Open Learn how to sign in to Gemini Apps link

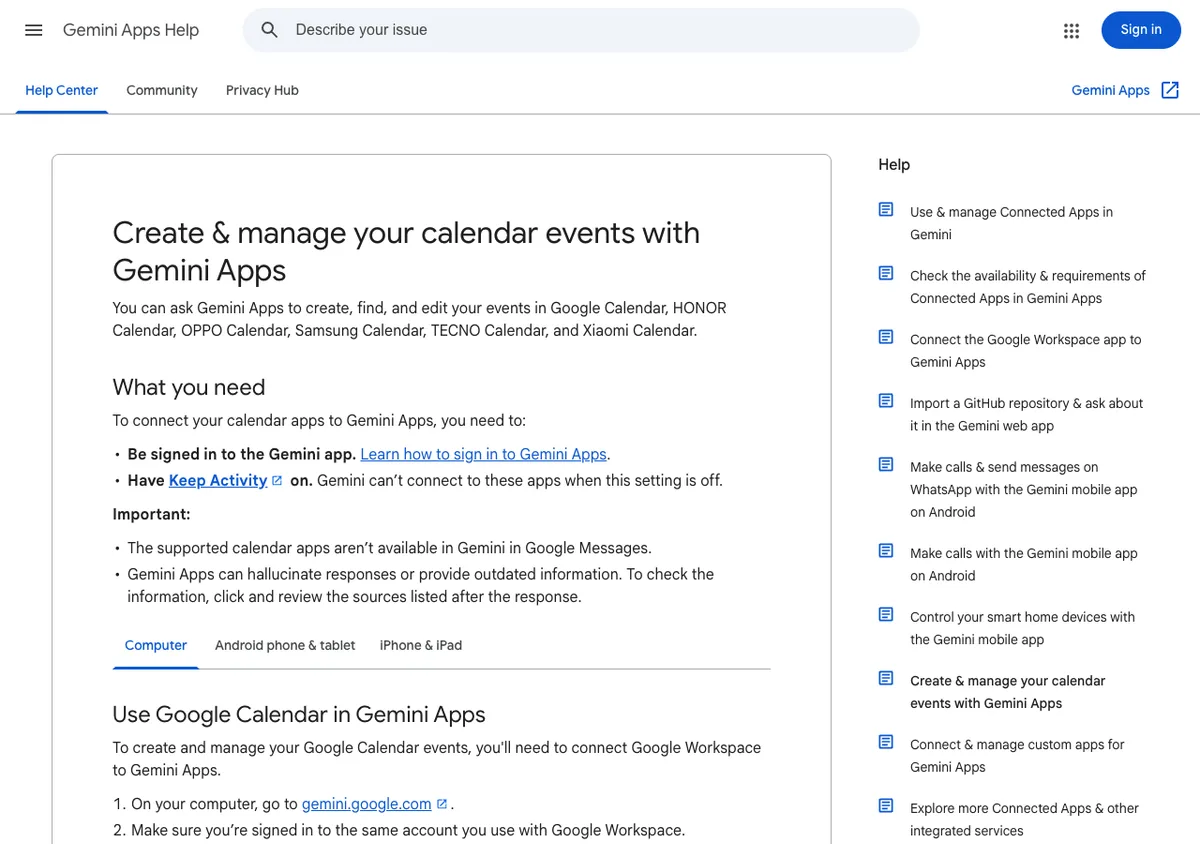[484, 454]
